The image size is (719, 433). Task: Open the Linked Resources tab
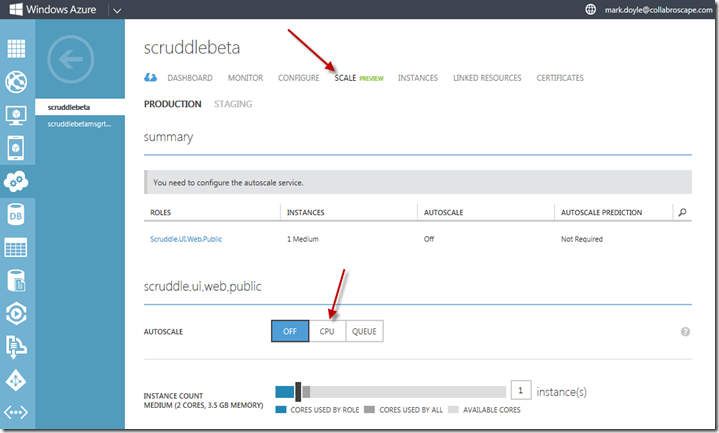pyautogui.click(x=487, y=78)
